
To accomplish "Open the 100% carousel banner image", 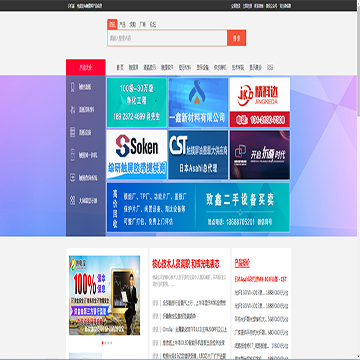I will [104, 295].
